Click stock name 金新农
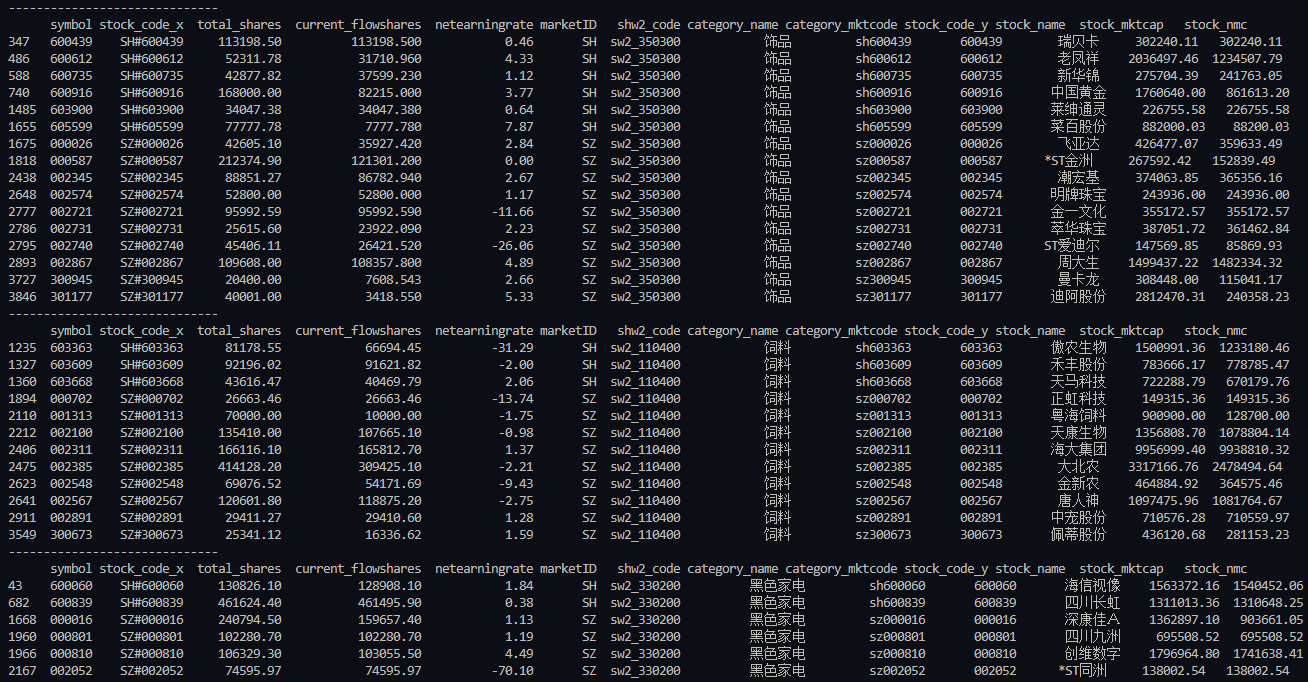Screen dimensions: 1308x682 point(1078,484)
